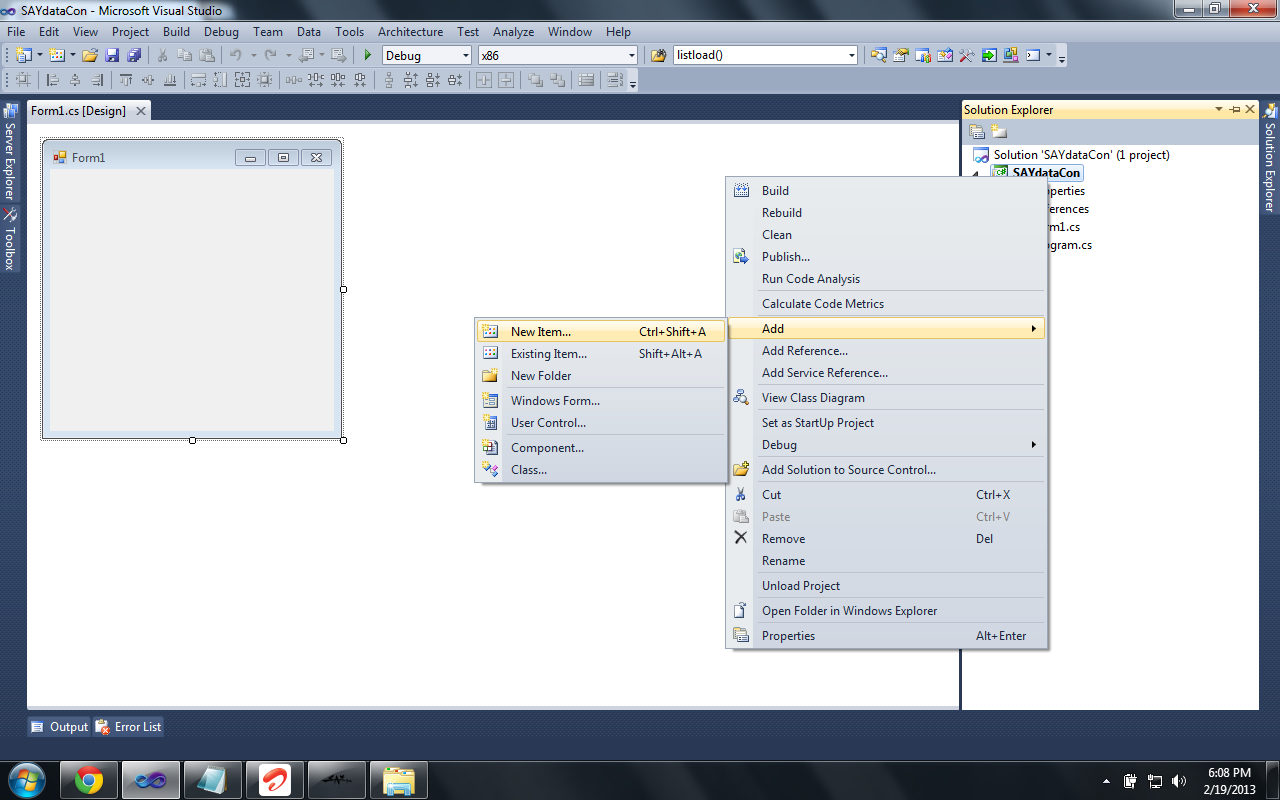Viewport: 1280px width, 800px height.
Task: Open the Undo history dropdown arrow
Action: (x=253, y=56)
